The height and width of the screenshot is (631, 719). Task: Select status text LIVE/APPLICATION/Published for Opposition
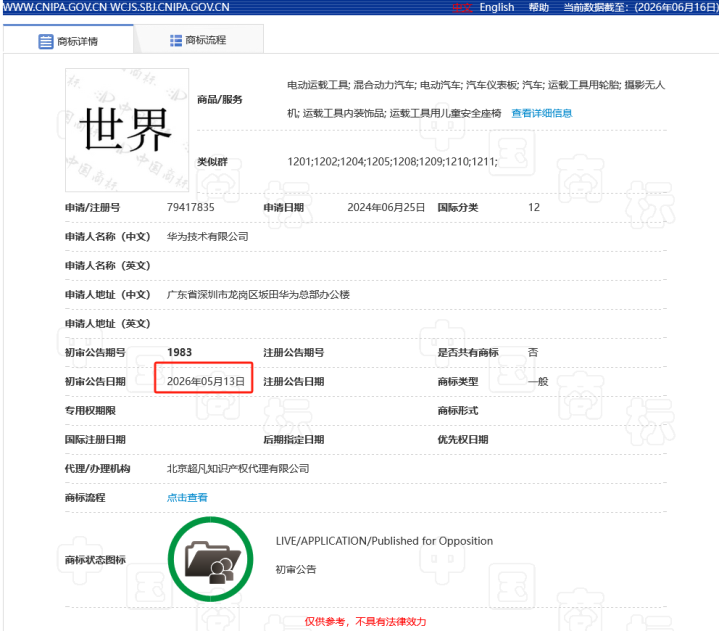coord(384,541)
